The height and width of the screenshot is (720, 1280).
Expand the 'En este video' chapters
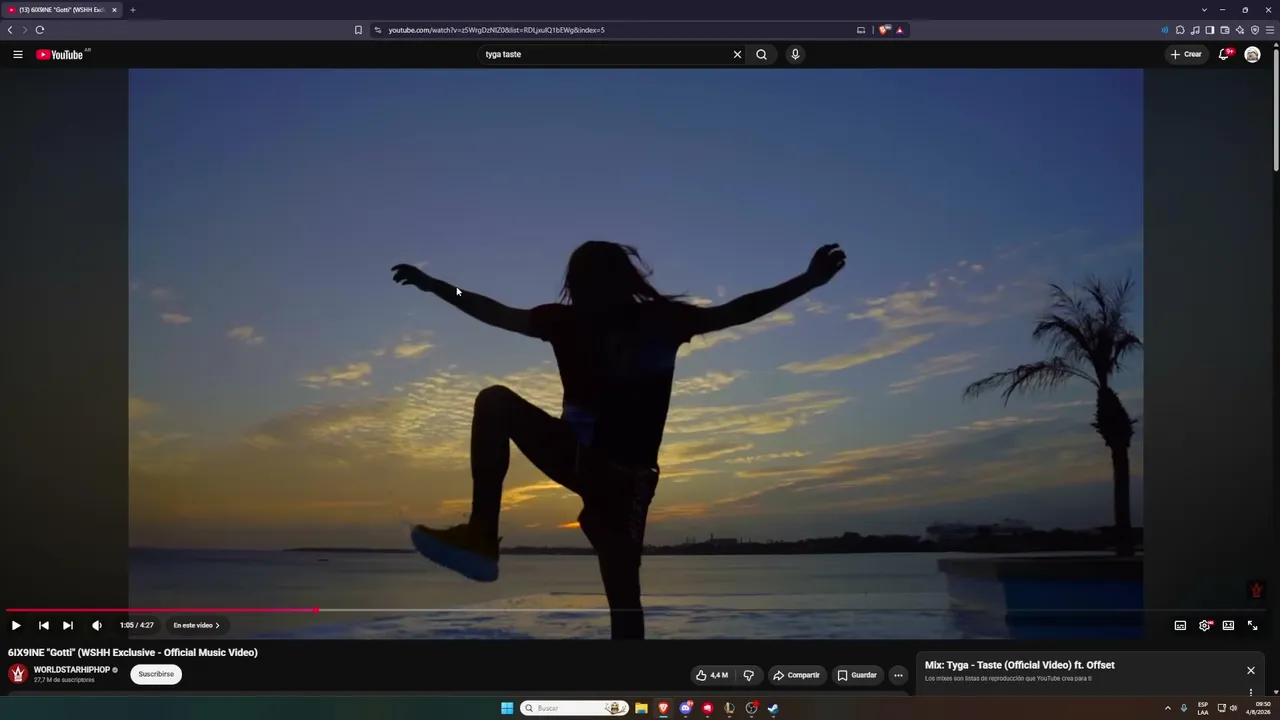[196, 625]
